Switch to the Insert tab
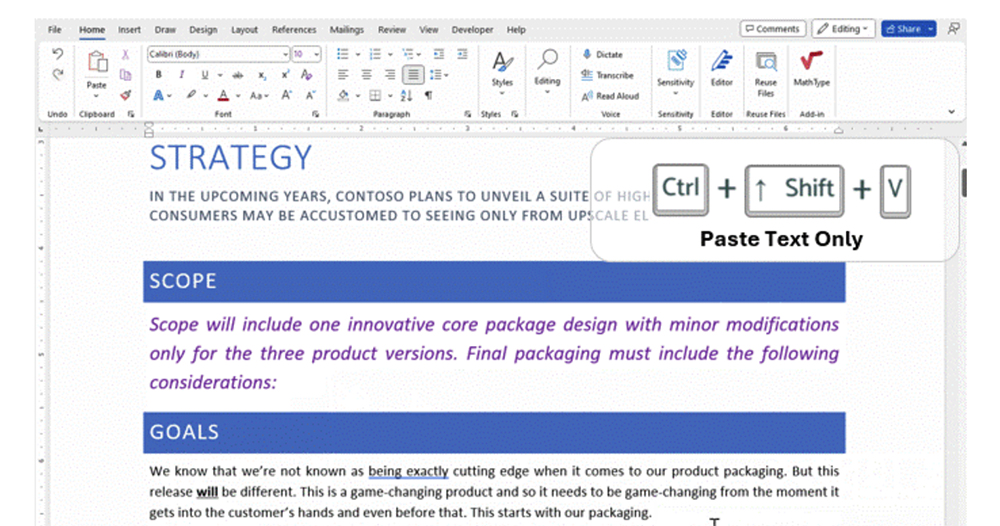The height and width of the screenshot is (526, 1000). pos(129,29)
